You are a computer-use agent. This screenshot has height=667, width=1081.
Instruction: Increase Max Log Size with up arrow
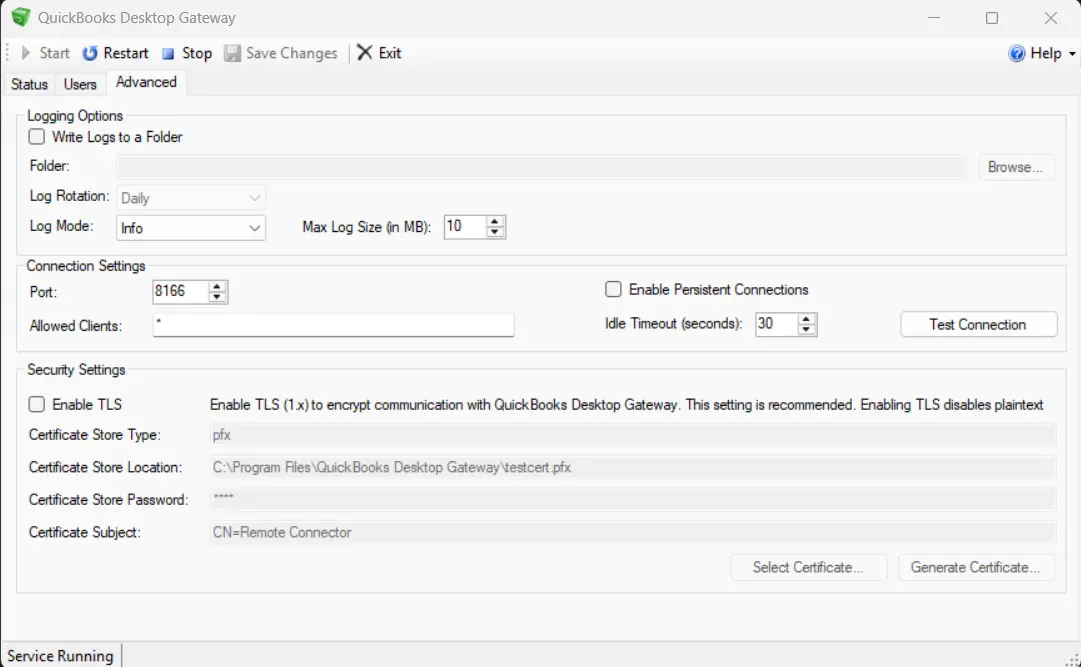pyautogui.click(x=494, y=221)
